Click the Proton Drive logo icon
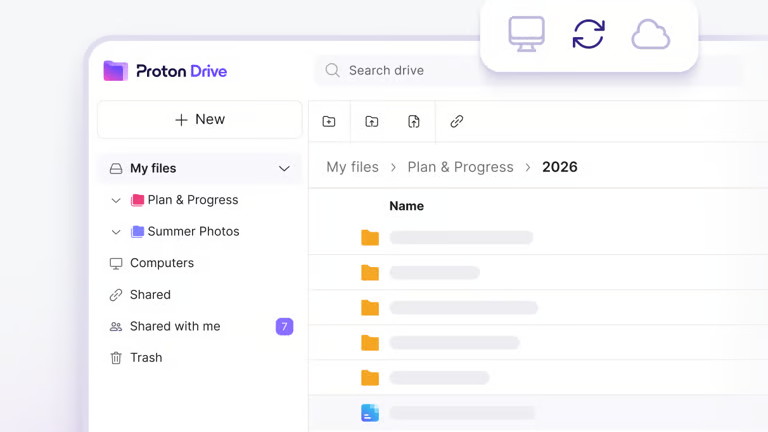768x432 pixels. point(116,71)
